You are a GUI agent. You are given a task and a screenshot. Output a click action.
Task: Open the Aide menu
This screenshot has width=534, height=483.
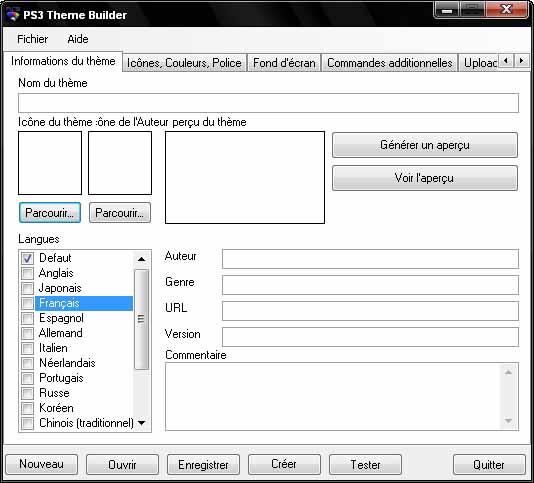click(x=78, y=39)
